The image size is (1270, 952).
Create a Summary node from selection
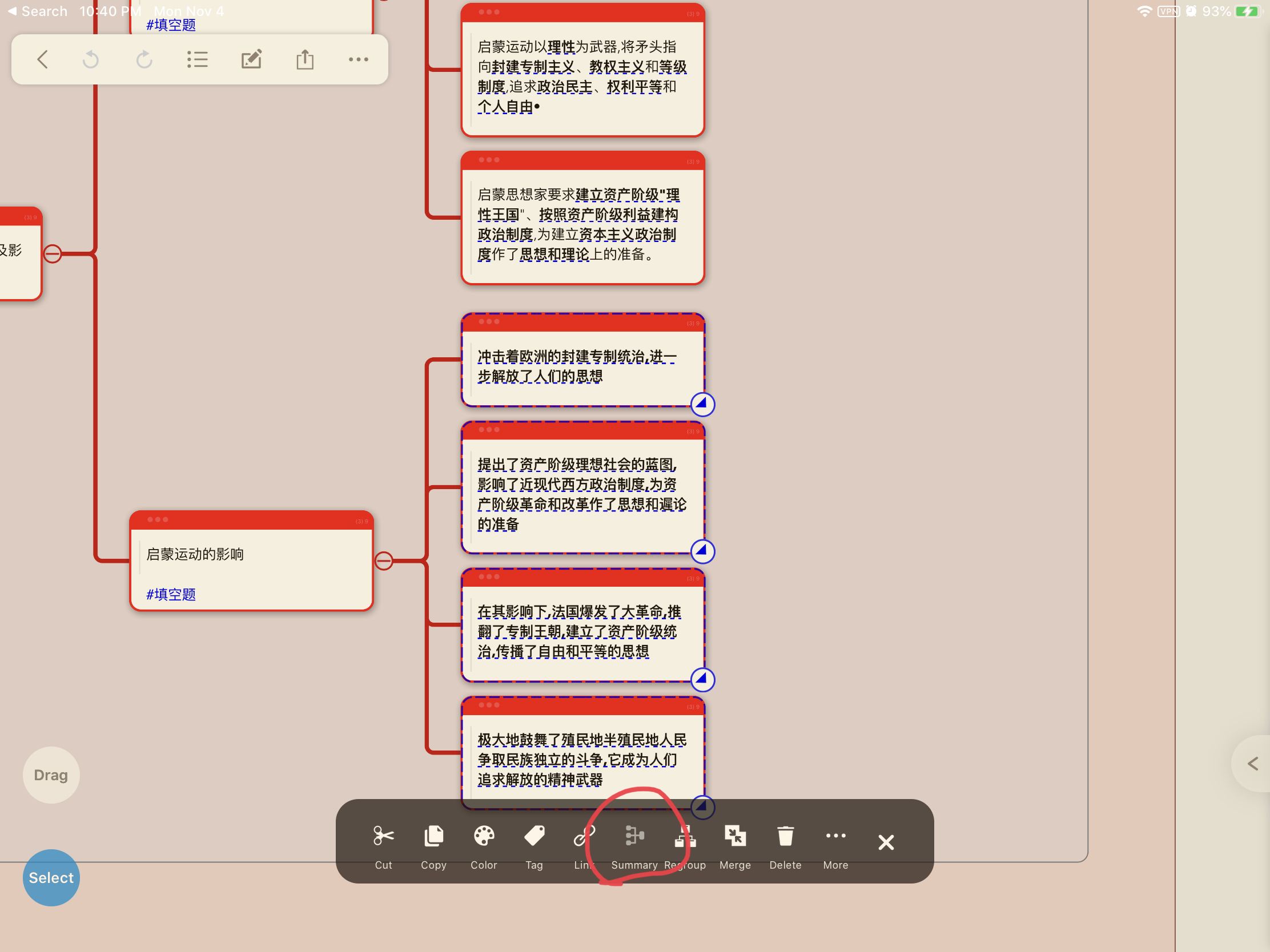(634, 847)
